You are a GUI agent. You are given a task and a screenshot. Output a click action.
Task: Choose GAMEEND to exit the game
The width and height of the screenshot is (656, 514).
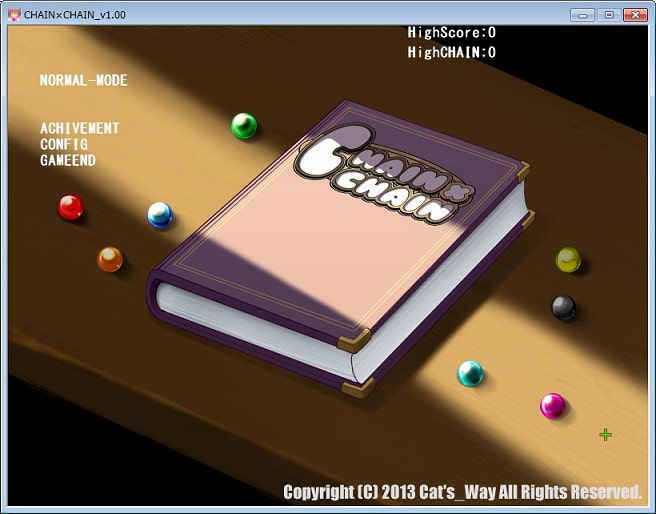(68, 160)
